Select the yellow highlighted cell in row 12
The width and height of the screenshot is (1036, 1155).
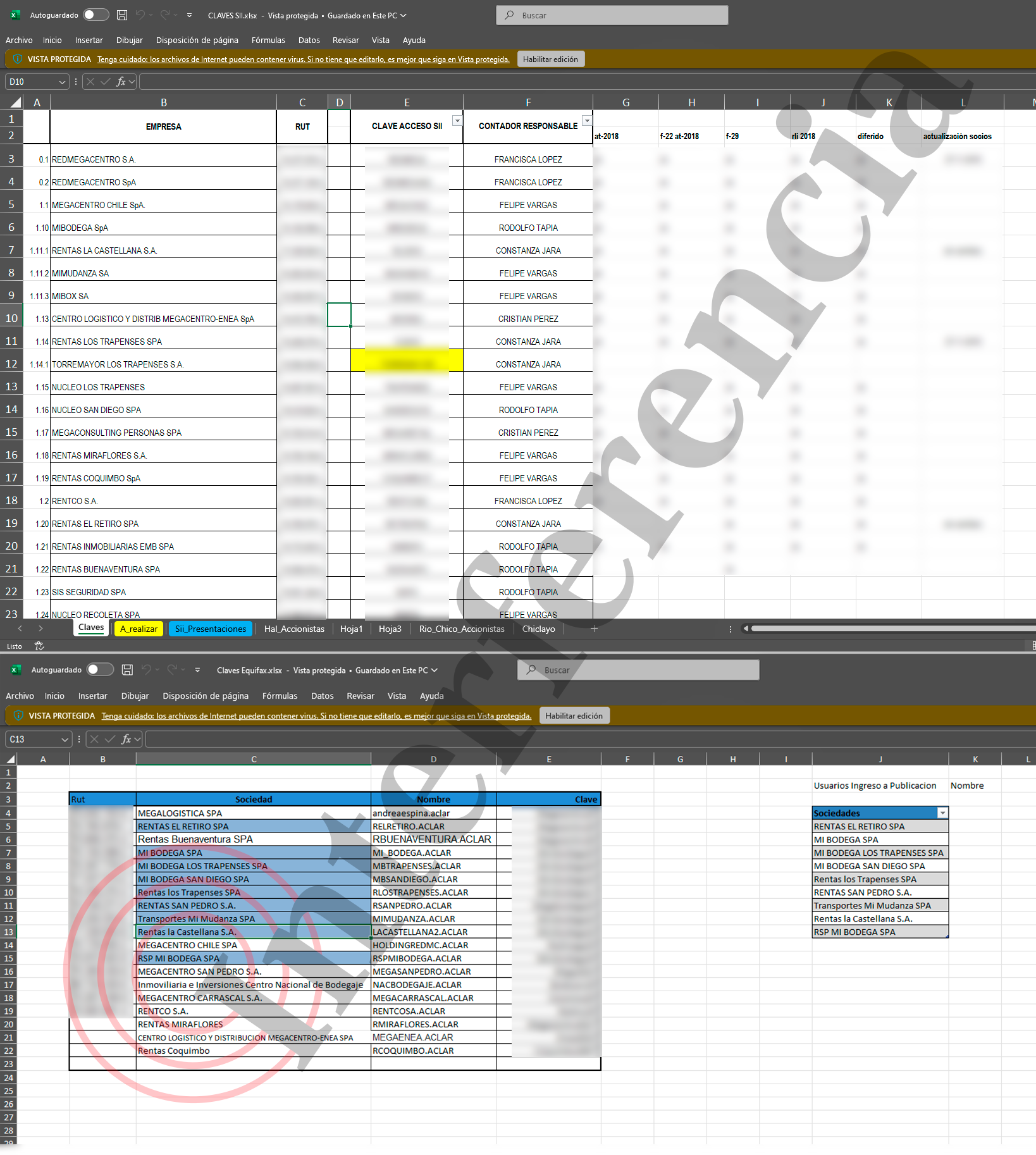(x=407, y=361)
